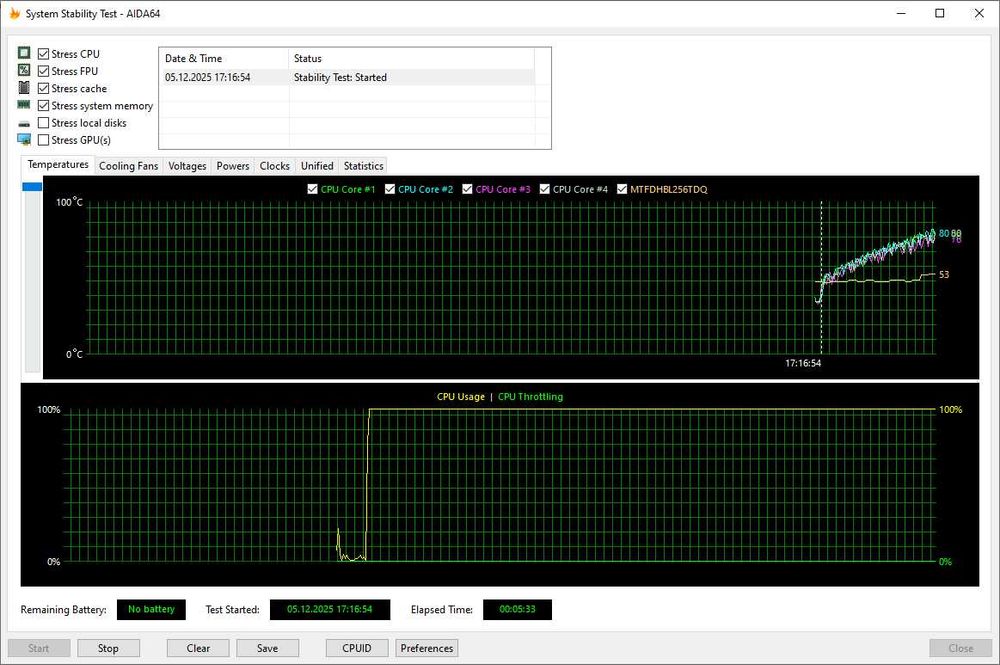This screenshot has width=1000, height=665.
Task: Enable the Stress GPU(s) checkbox
Action: pos(43,140)
